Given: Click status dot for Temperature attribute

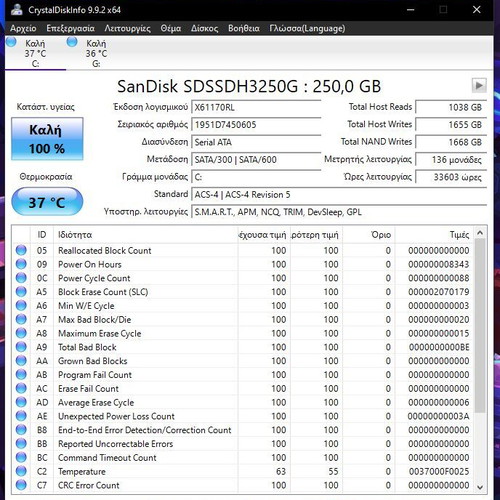Looking at the screenshot, I should coord(21,471).
